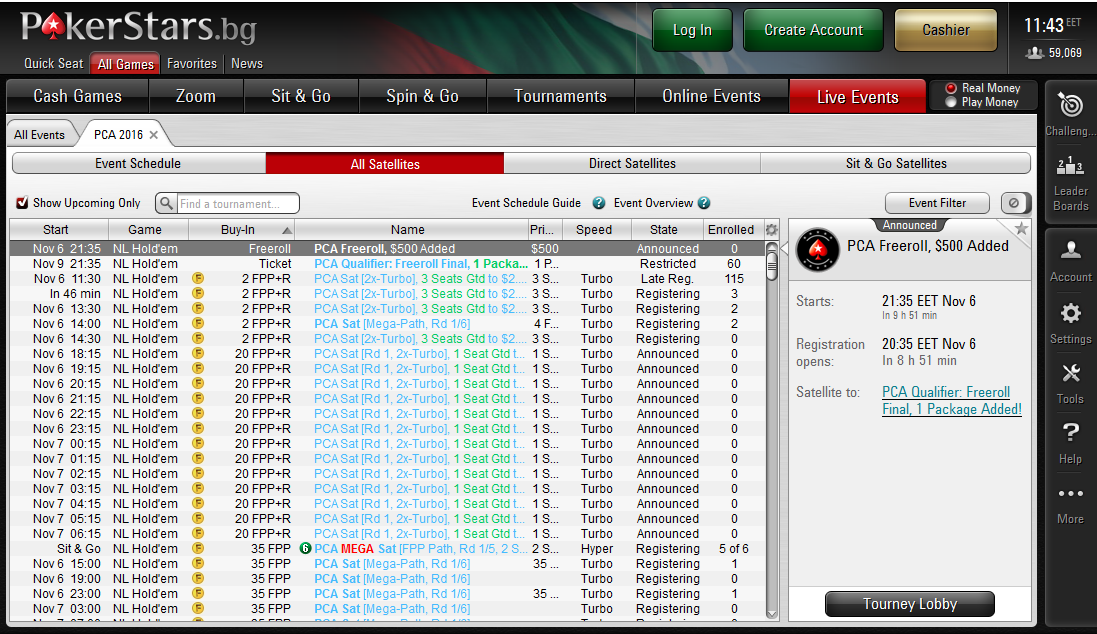
Task: Click scroll-down arrow of tournament list
Action: pyautogui.click(x=772, y=614)
